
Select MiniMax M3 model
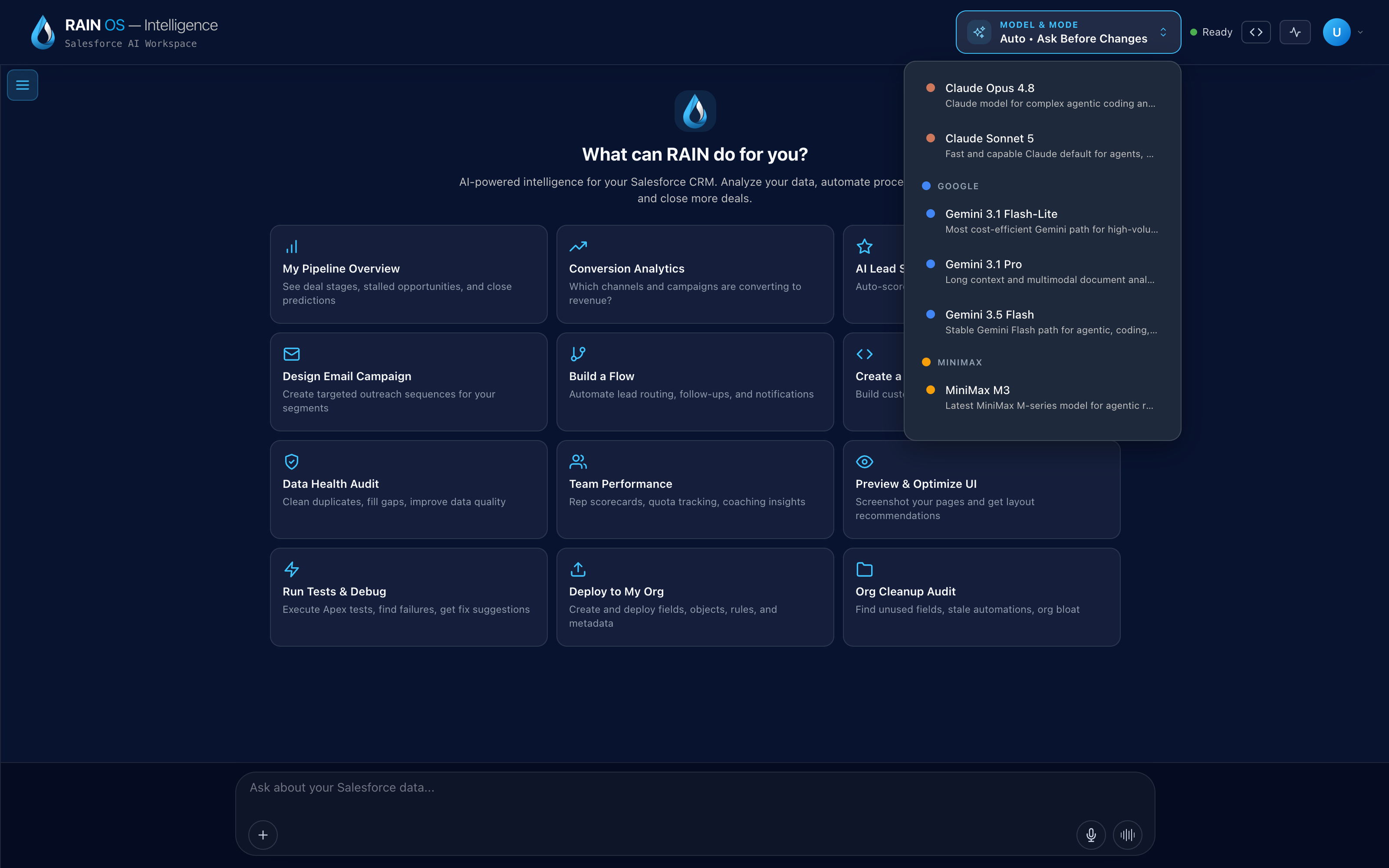[1042, 397]
